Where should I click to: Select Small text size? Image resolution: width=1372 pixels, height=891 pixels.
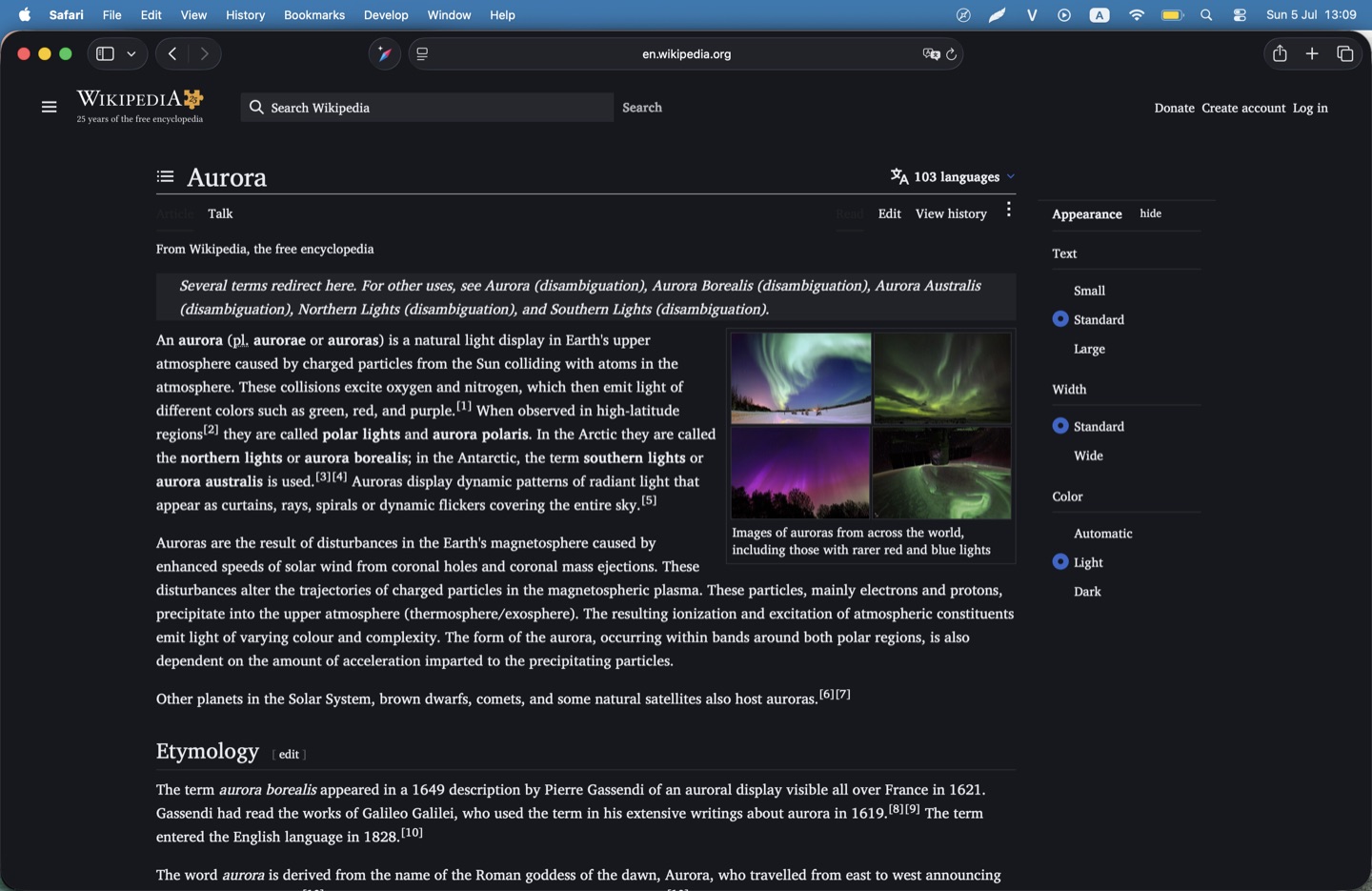point(1089,291)
